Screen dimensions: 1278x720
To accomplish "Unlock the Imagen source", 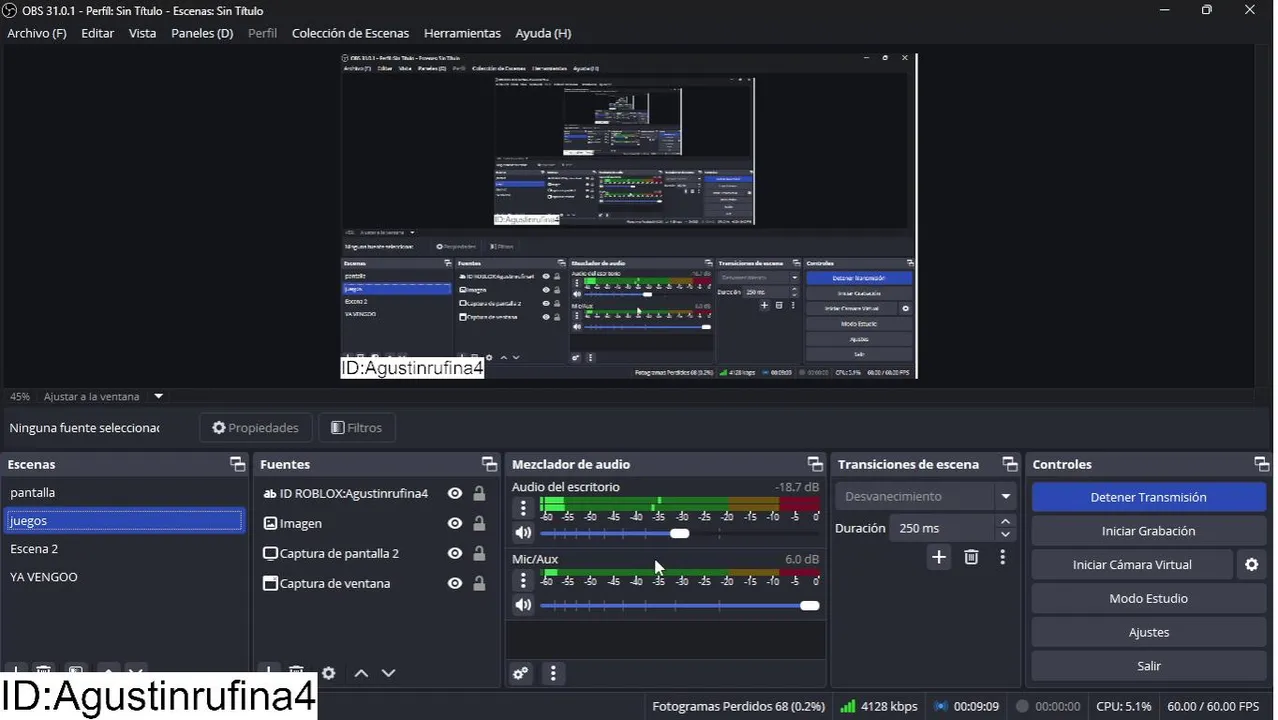I will point(479,523).
